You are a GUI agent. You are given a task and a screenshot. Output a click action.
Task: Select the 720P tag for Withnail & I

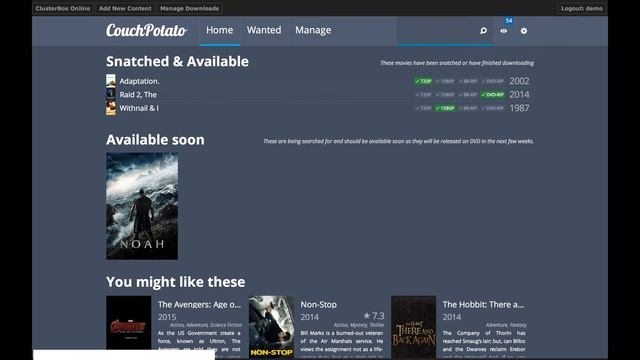(x=423, y=108)
